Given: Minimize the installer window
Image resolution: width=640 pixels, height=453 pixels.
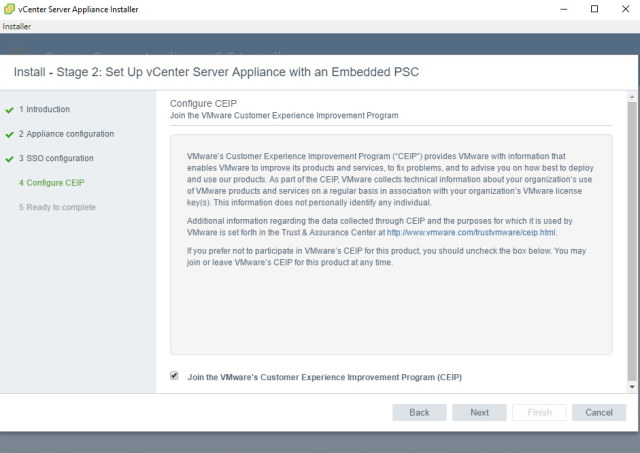Looking at the screenshot, I should (x=564, y=9).
